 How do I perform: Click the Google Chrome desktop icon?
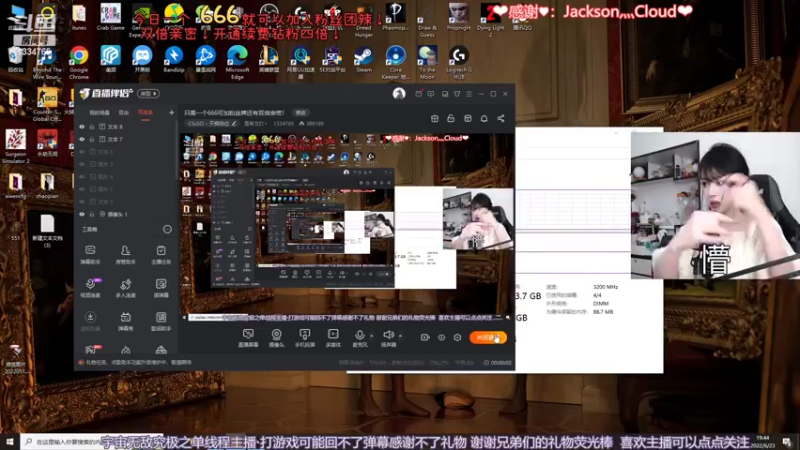79,62
